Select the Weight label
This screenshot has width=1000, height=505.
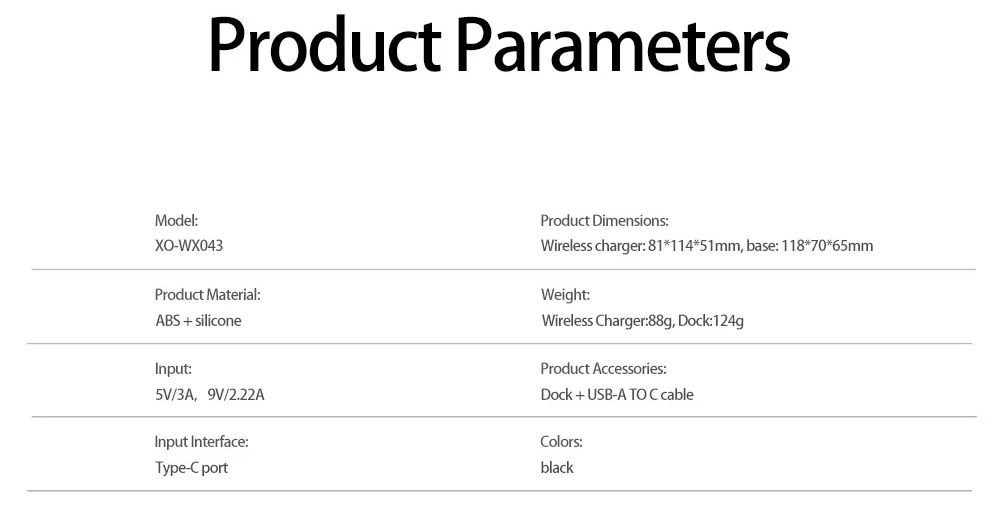[566, 295]
